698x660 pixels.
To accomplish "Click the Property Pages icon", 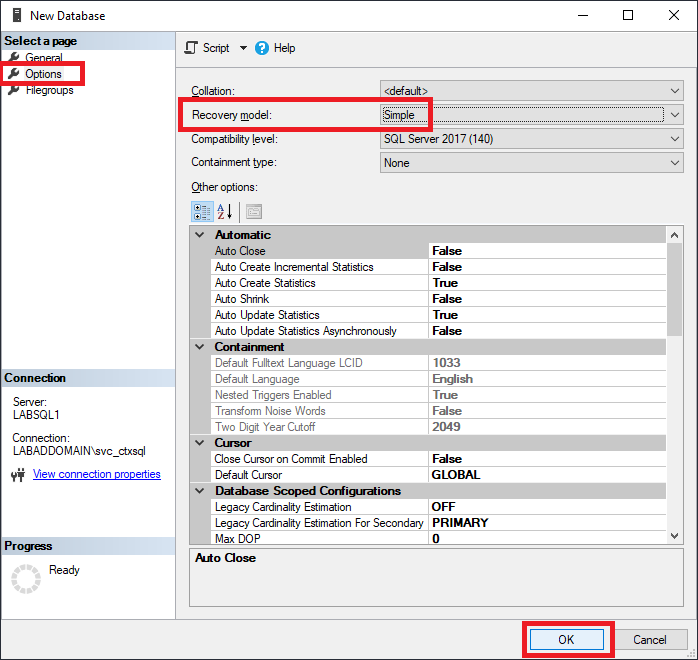I will tap(253, 211).
